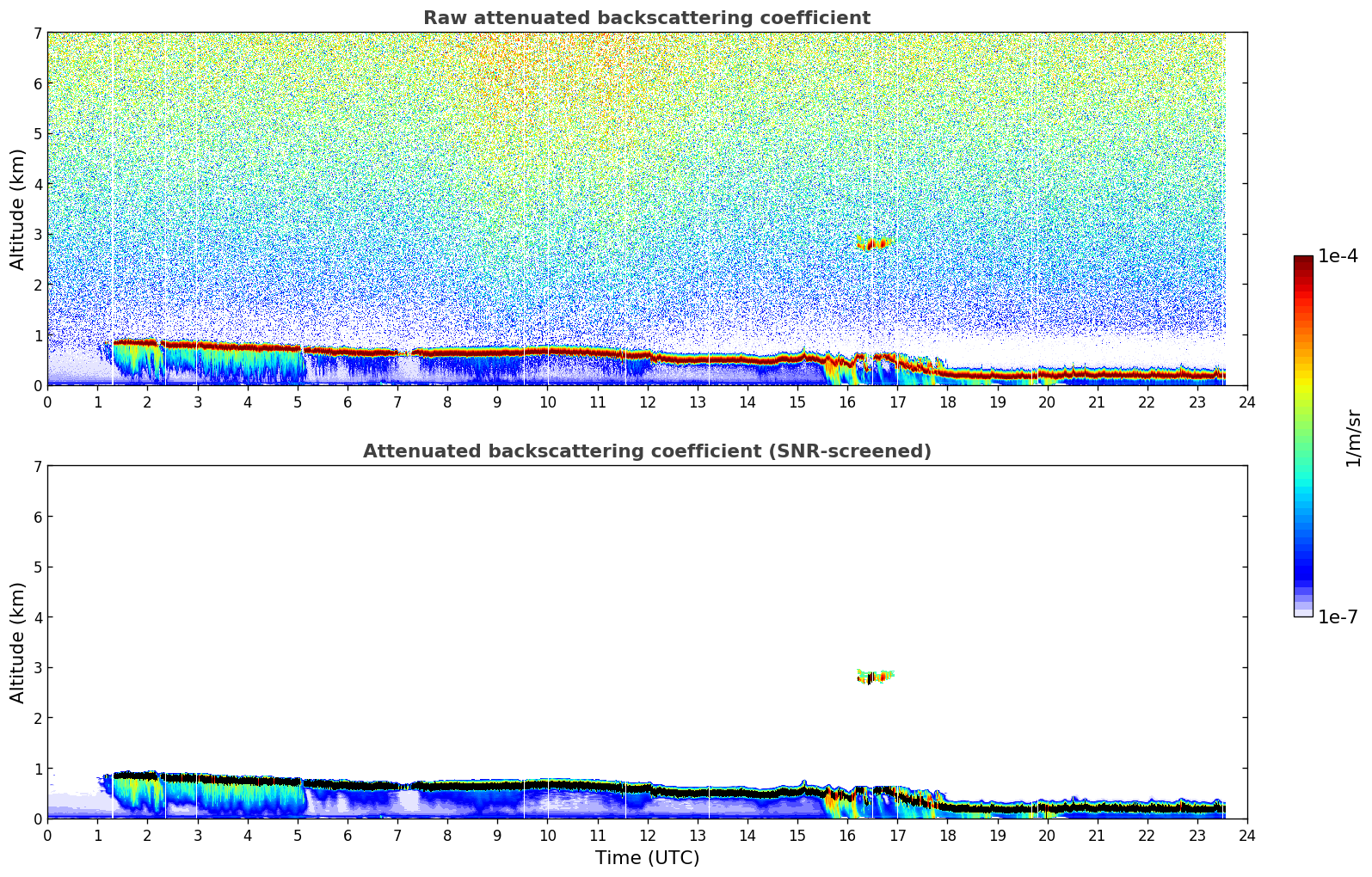Click the title 'Raw attenuated backscattering coefficient'

[x=647, y=18]
